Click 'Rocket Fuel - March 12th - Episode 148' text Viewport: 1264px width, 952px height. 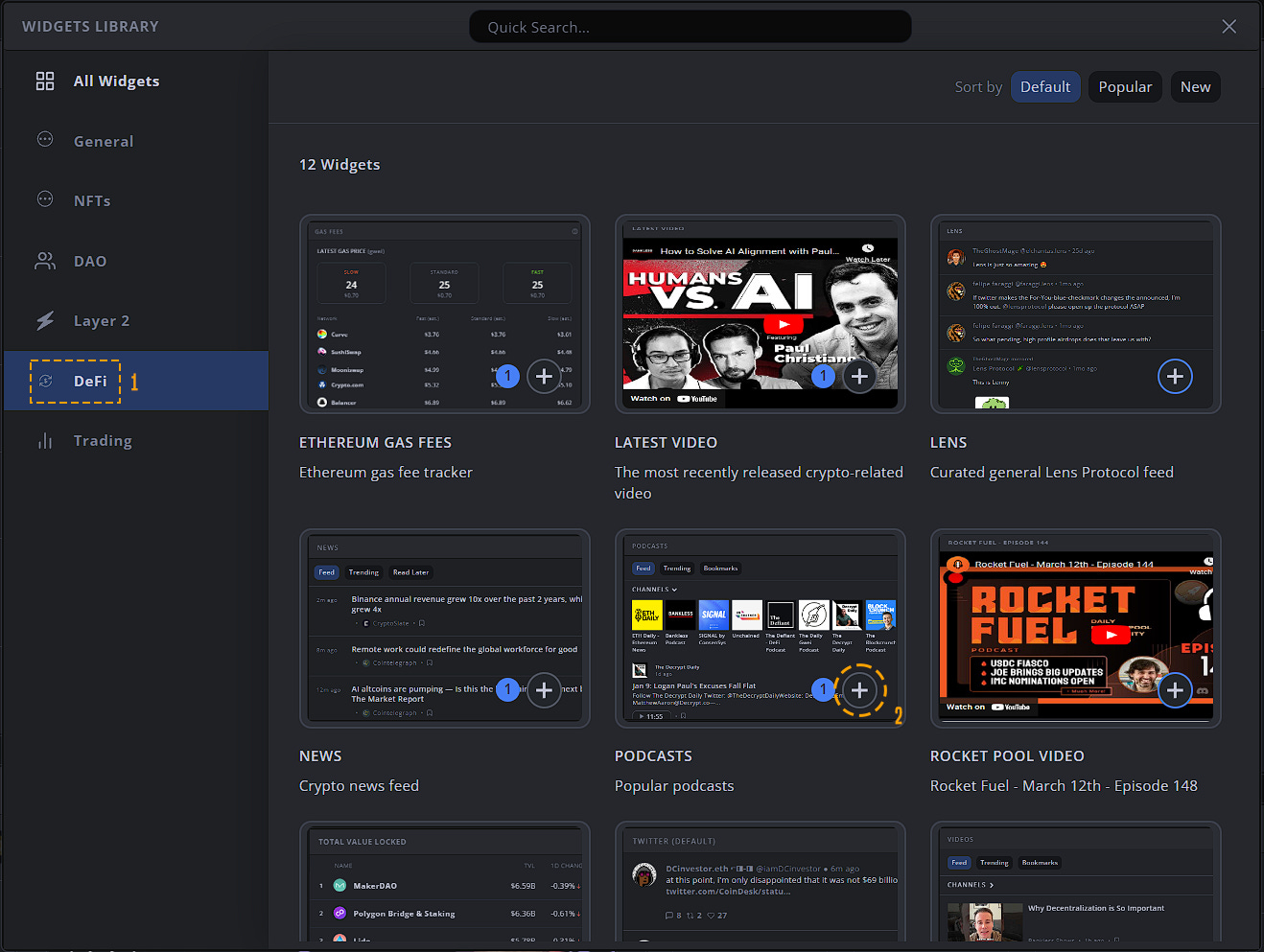1064,786
